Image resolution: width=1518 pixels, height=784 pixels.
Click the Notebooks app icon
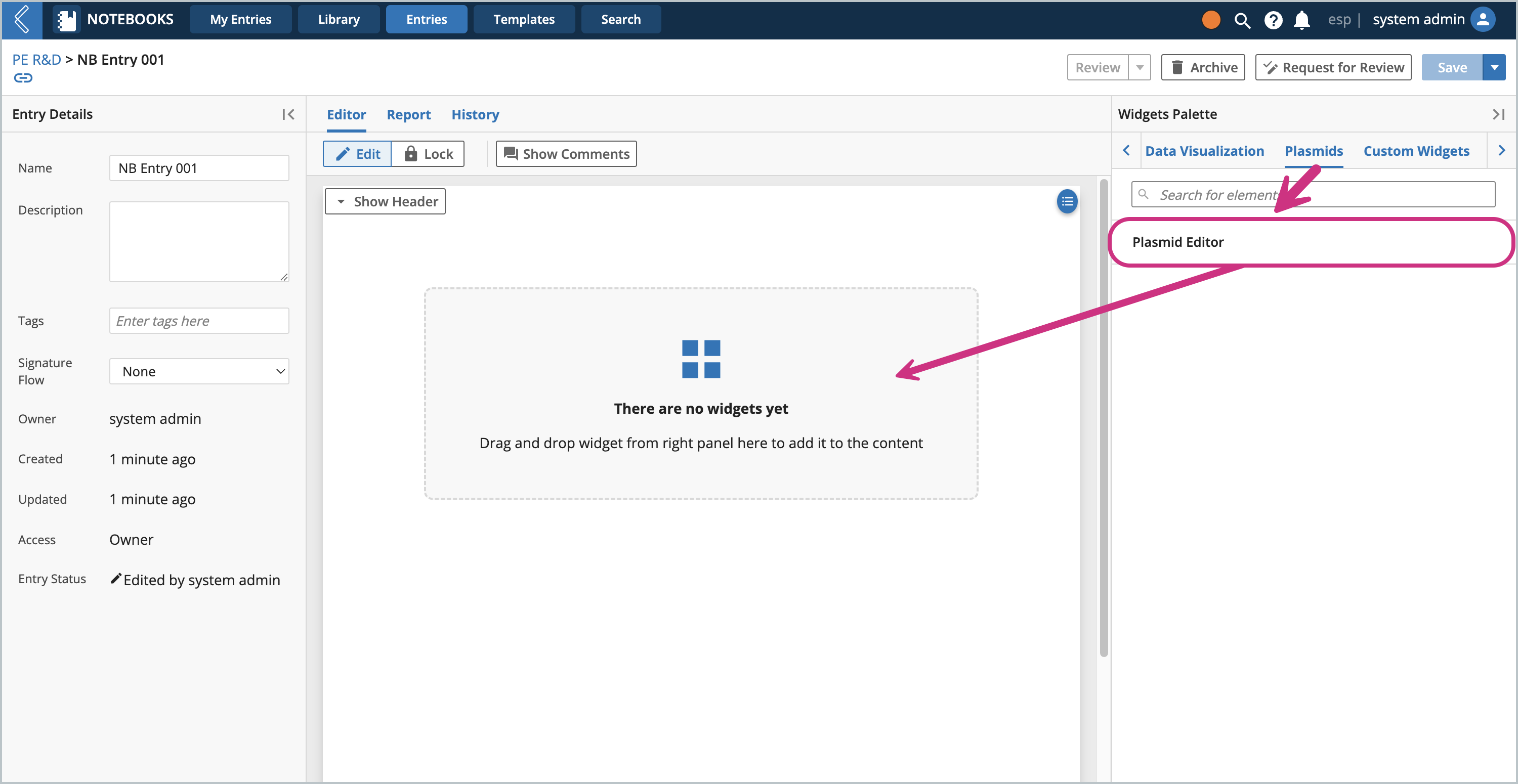[67, 19]
